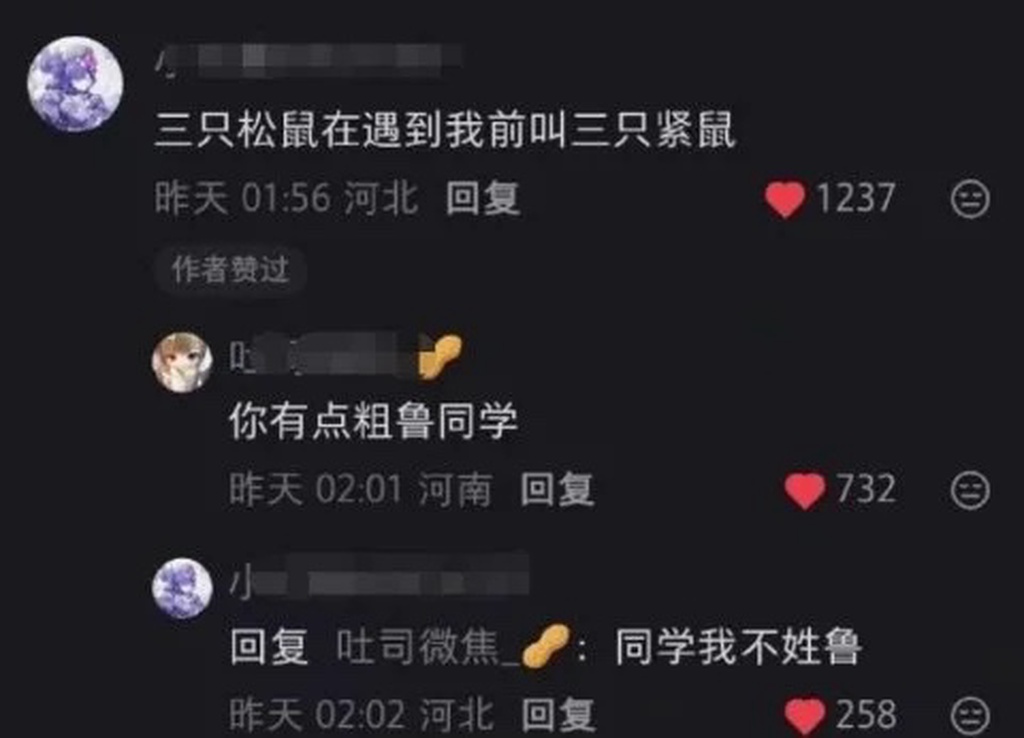
Task: Open the blurred username on last reply
Action: click(x=379, y=581)
